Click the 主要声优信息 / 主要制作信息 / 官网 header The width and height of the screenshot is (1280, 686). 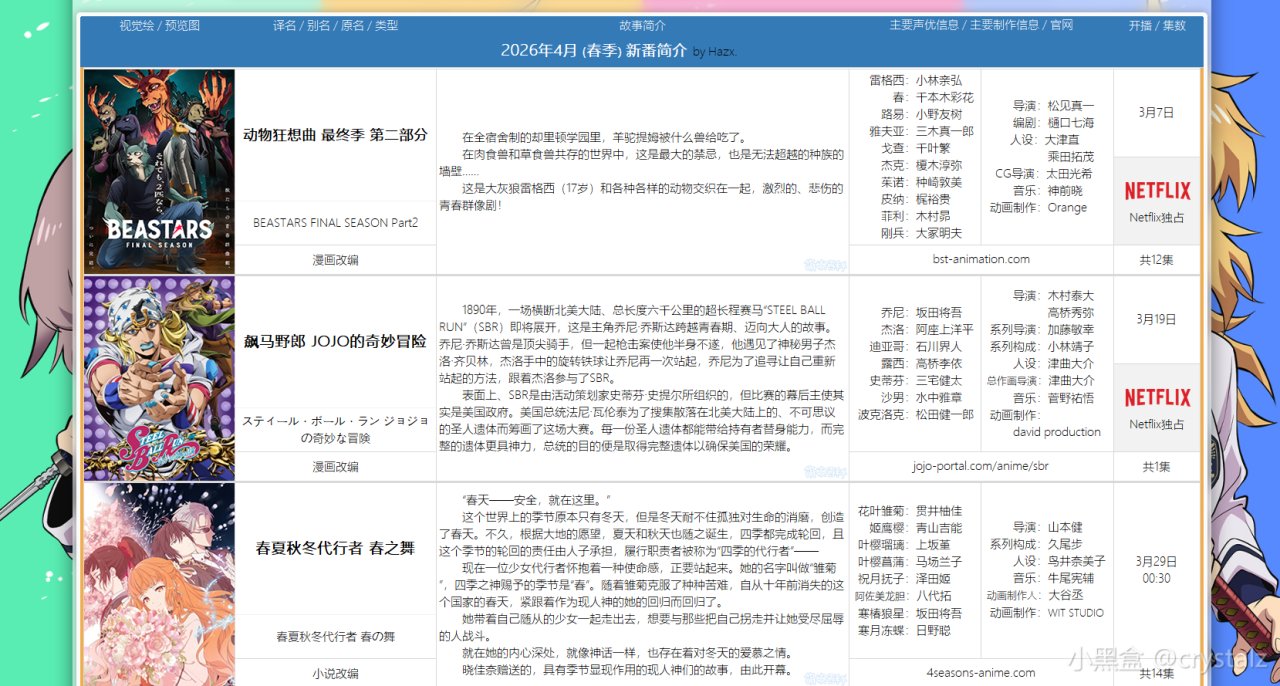pyautogui.click(x=980, y=25)
